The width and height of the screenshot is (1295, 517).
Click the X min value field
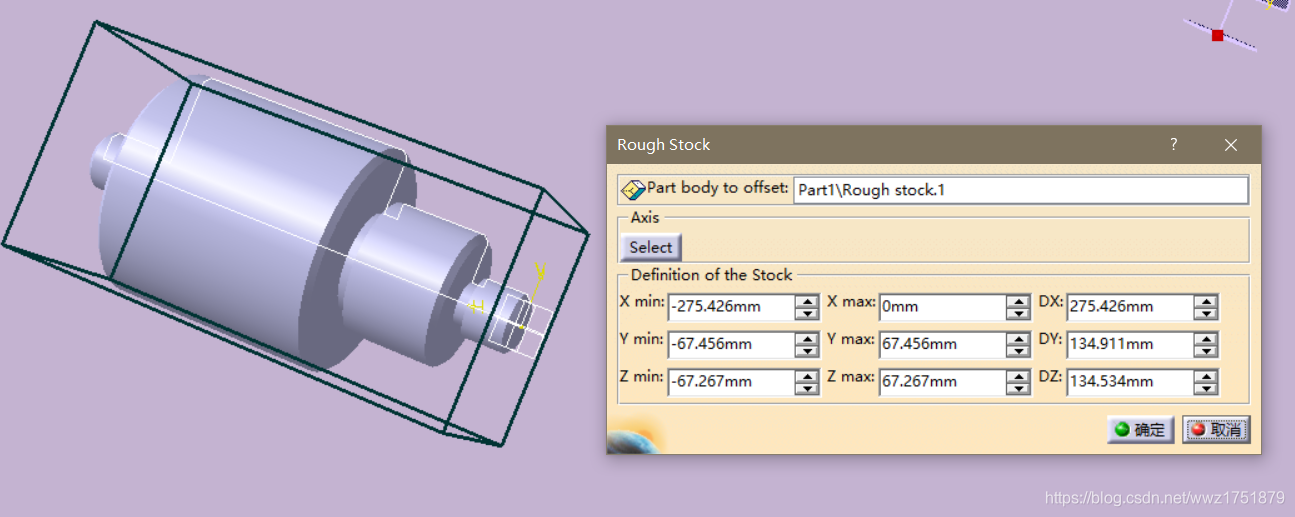[730, 307]
